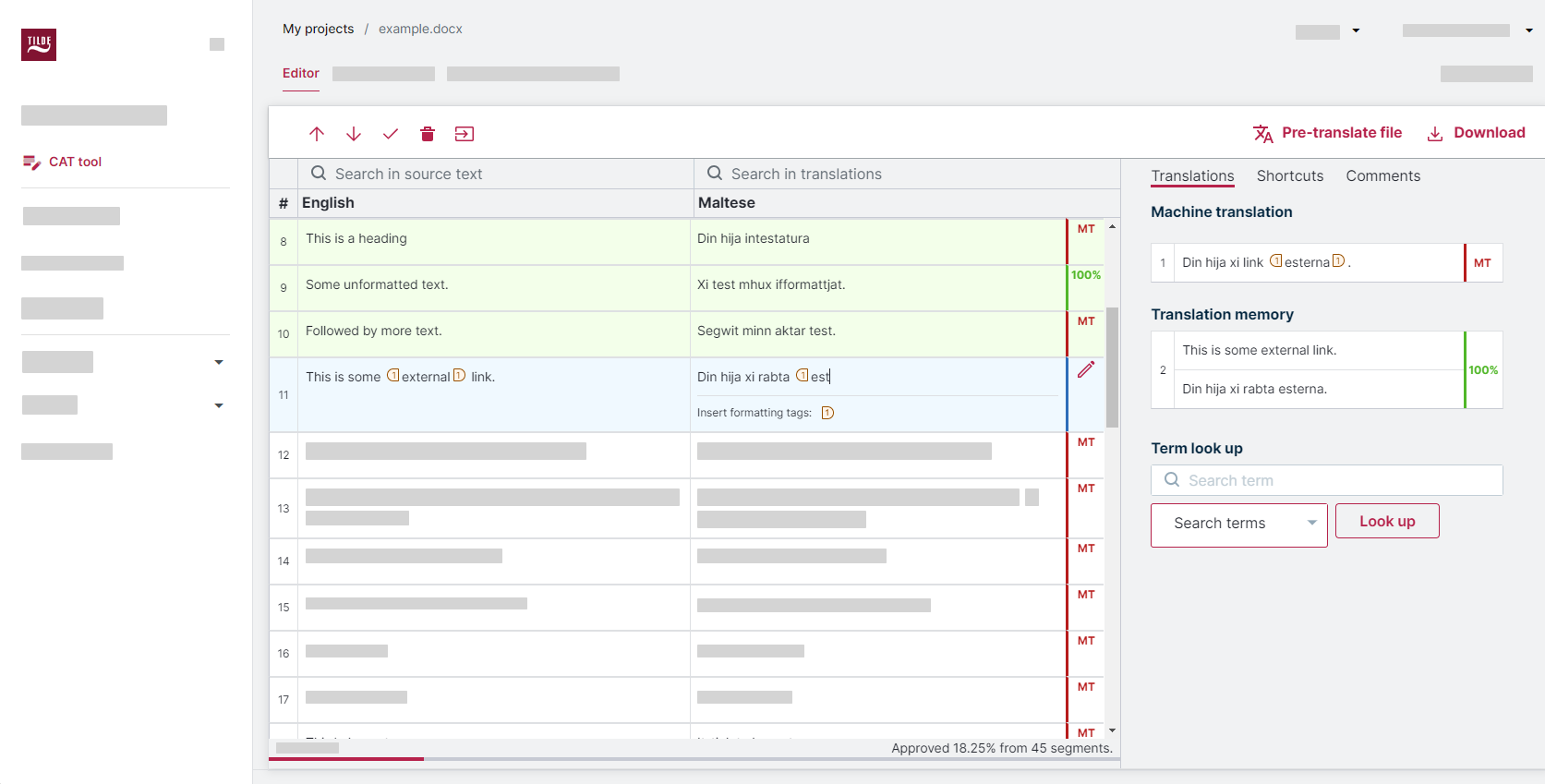The height and width of the screenshot is (784, 1545).
Task: Click the sidebar collapse icon
Action: coord(217,44)
